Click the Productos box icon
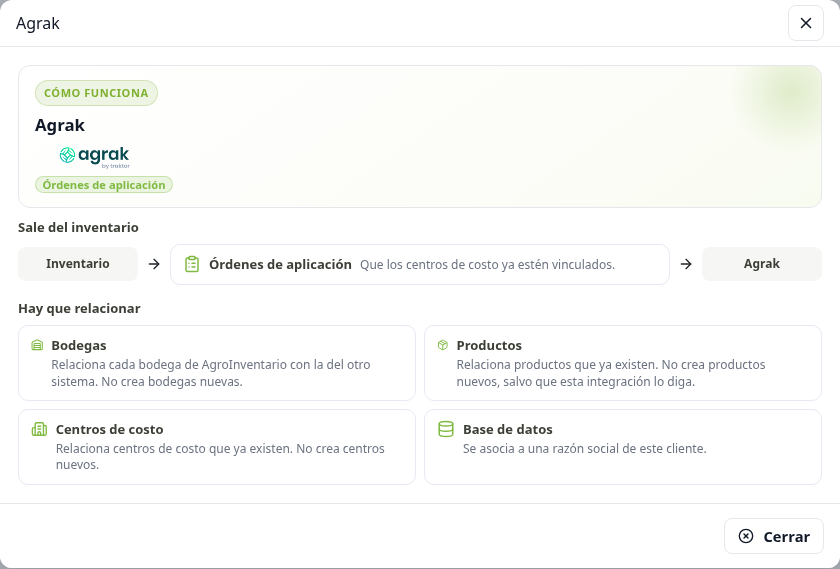 [442, 345]
